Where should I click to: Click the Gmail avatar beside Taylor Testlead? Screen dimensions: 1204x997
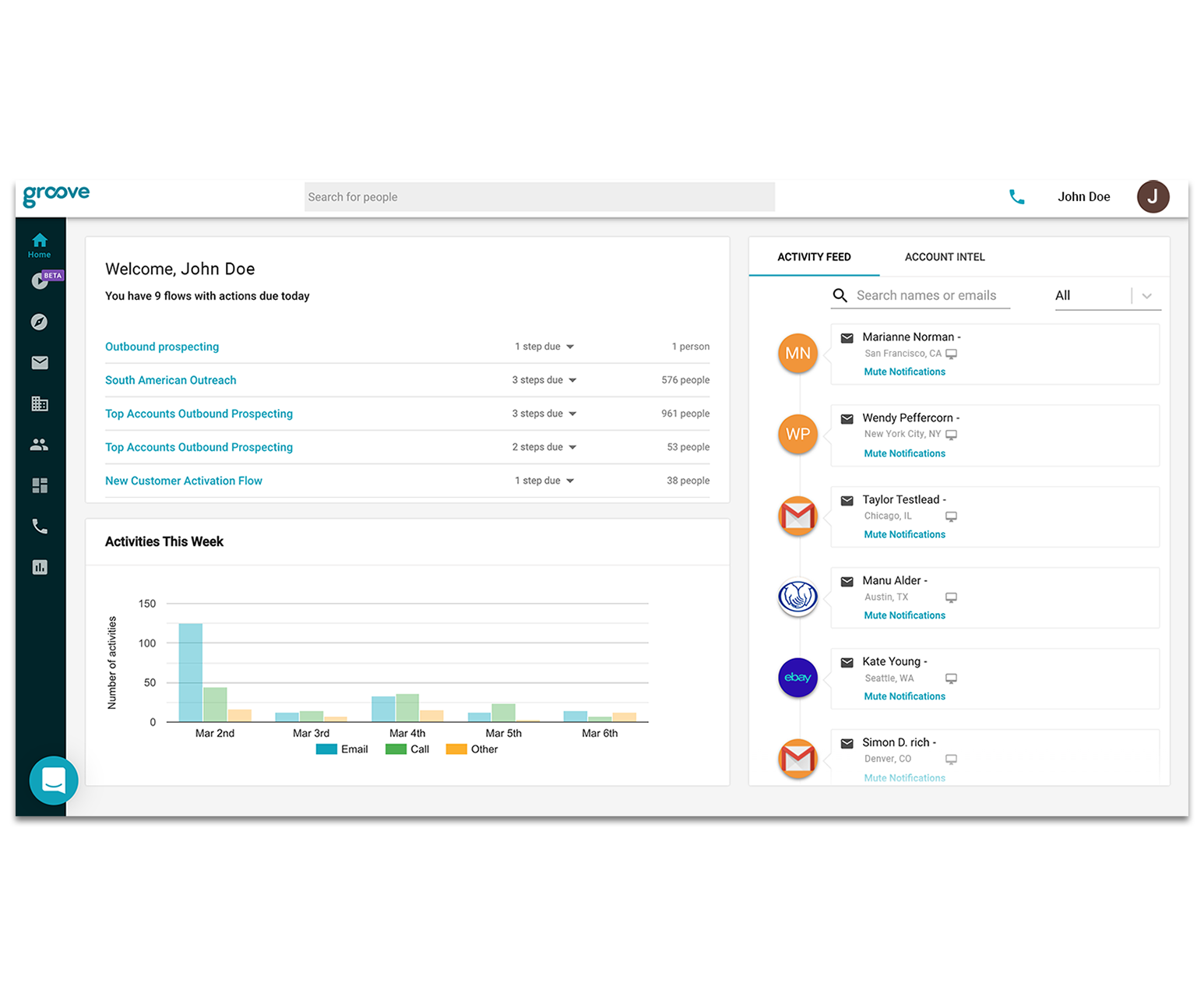797,516
